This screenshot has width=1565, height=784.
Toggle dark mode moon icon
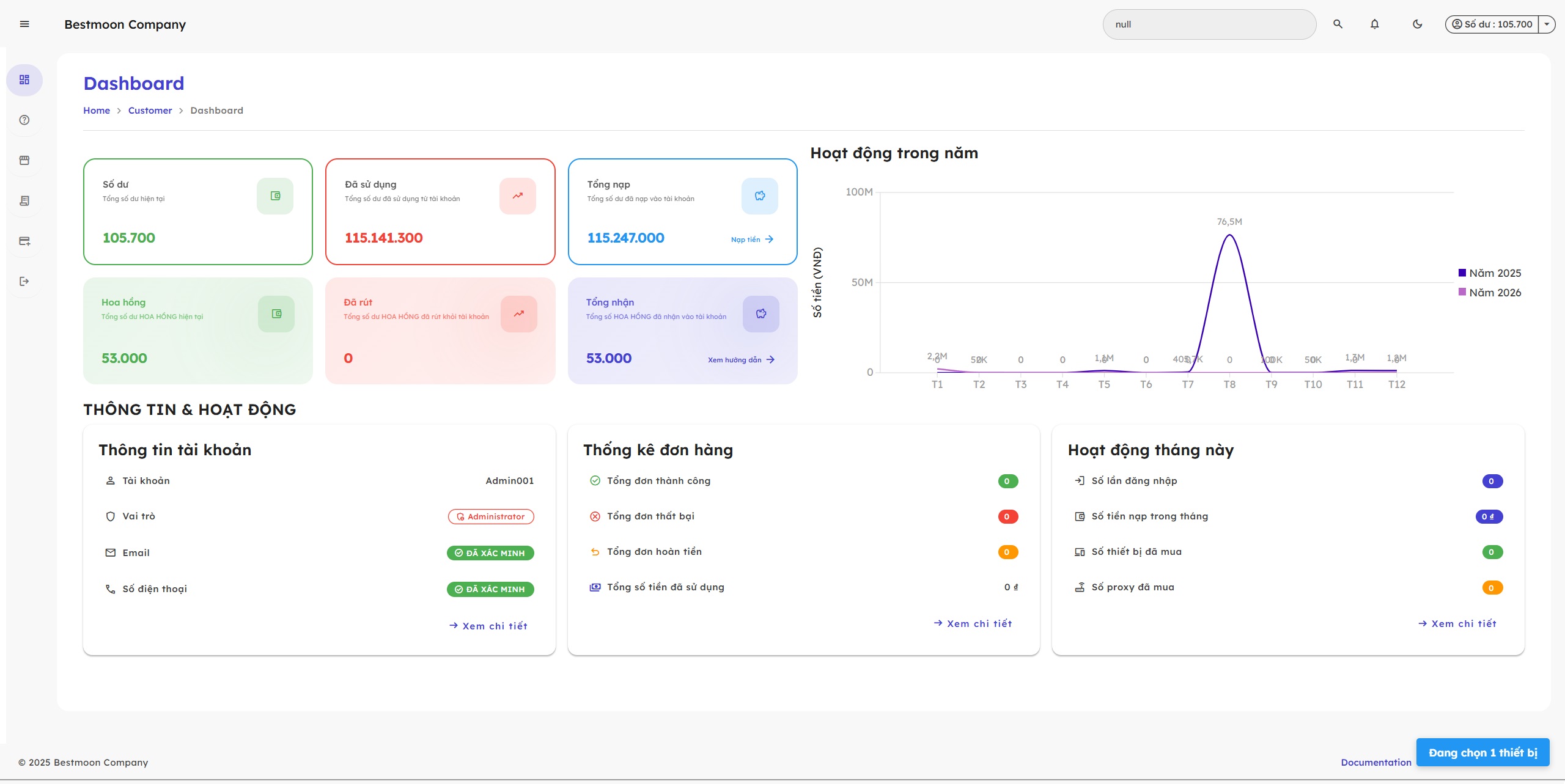tap(1417, 24)
